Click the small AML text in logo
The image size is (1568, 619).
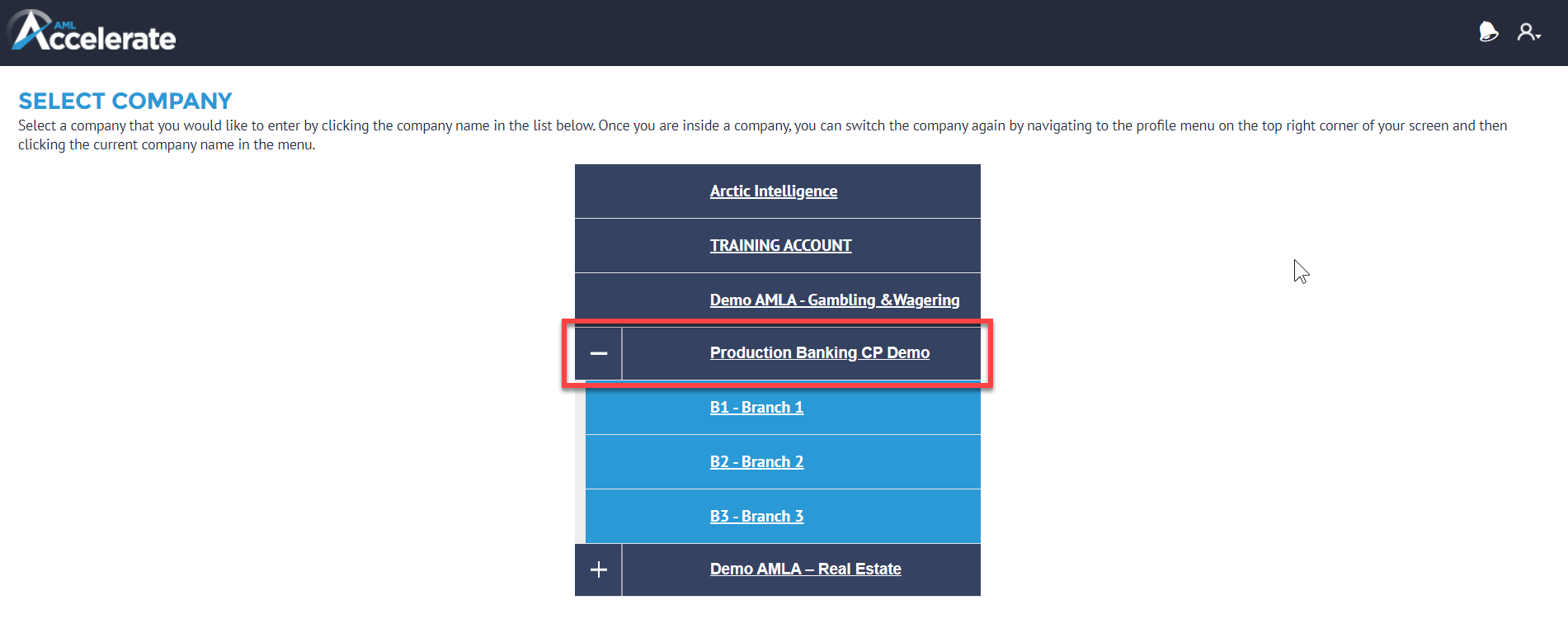(x=64, y=25)
